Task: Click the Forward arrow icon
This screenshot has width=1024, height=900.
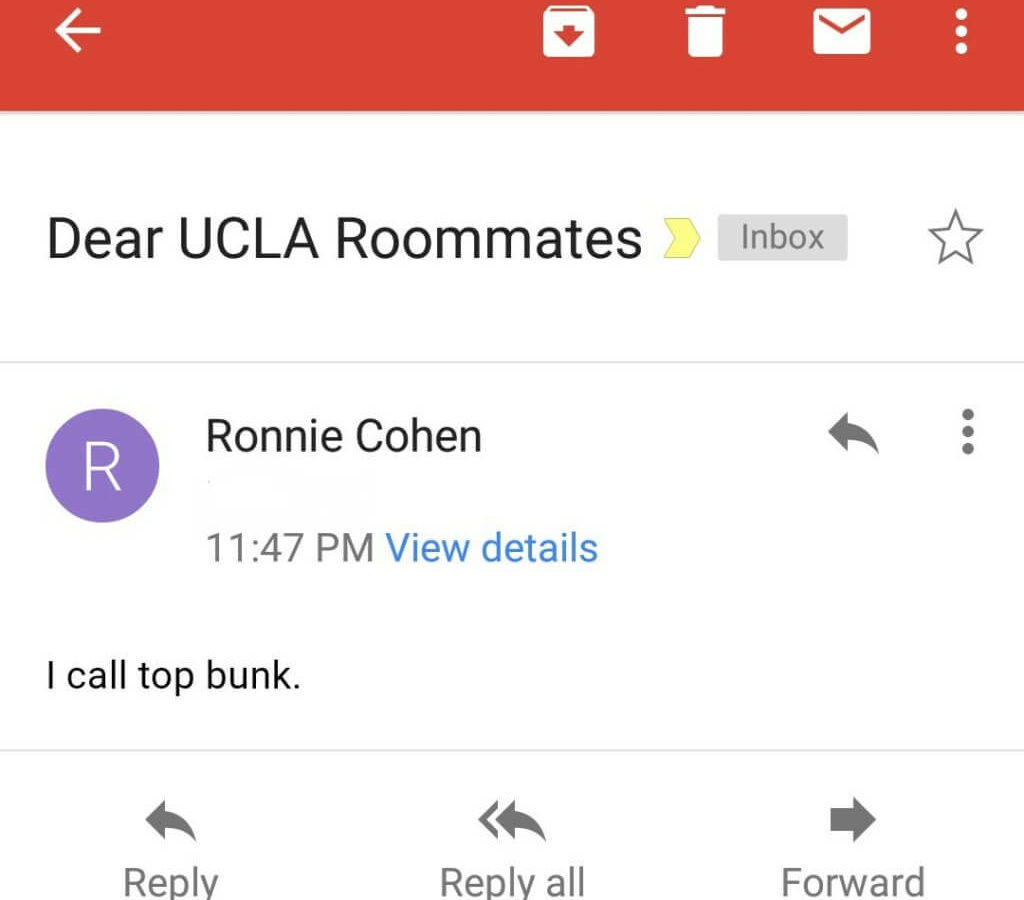Action: pos(853,819)
